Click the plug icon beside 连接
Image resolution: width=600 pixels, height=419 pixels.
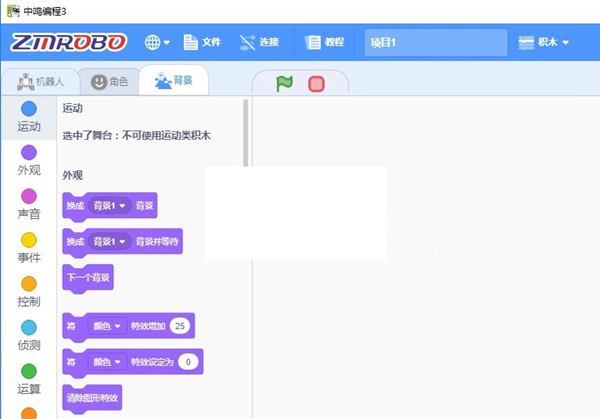click(x=247, y=42)
